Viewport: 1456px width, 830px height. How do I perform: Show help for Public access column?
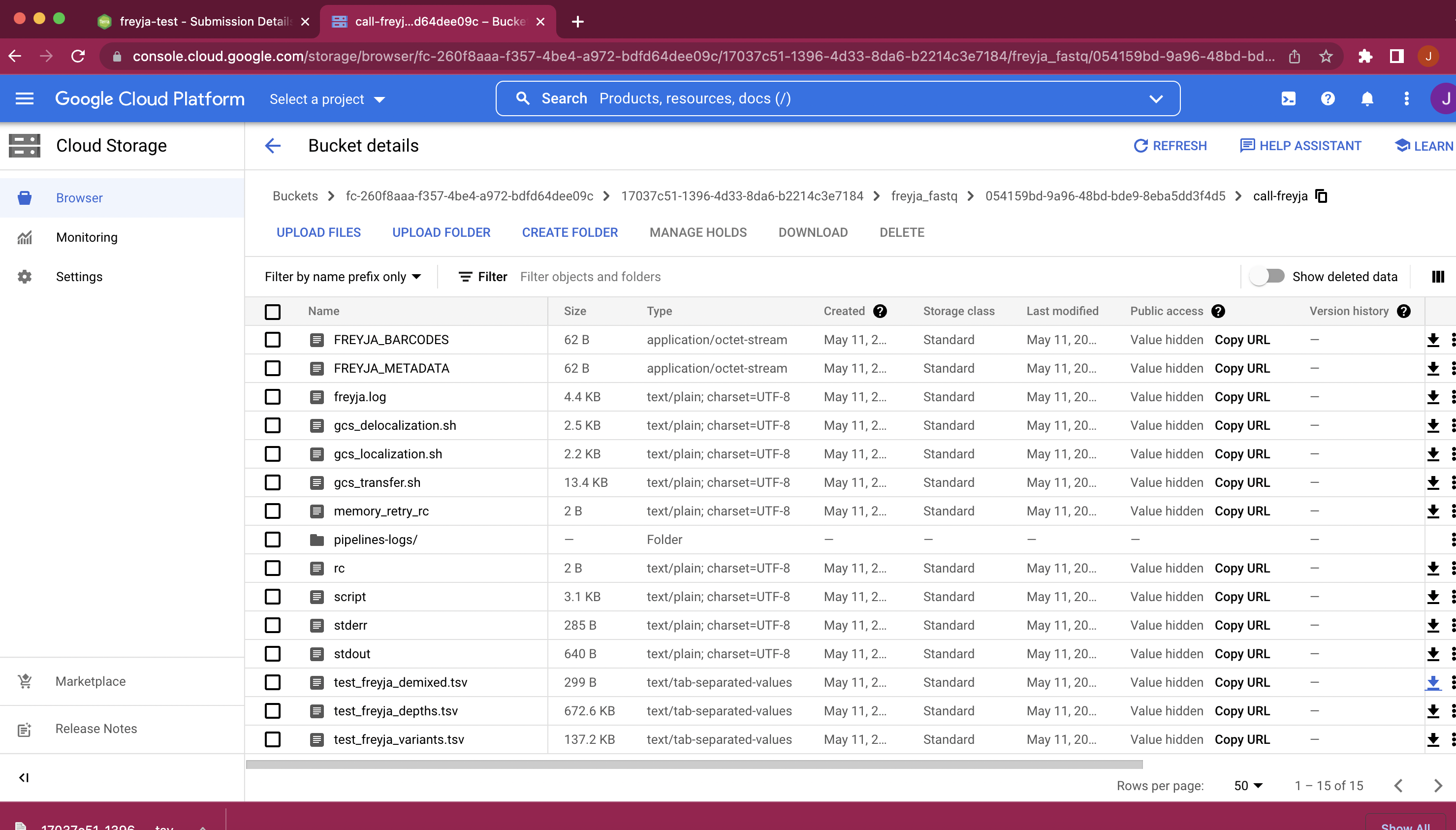pos(1218,311)
